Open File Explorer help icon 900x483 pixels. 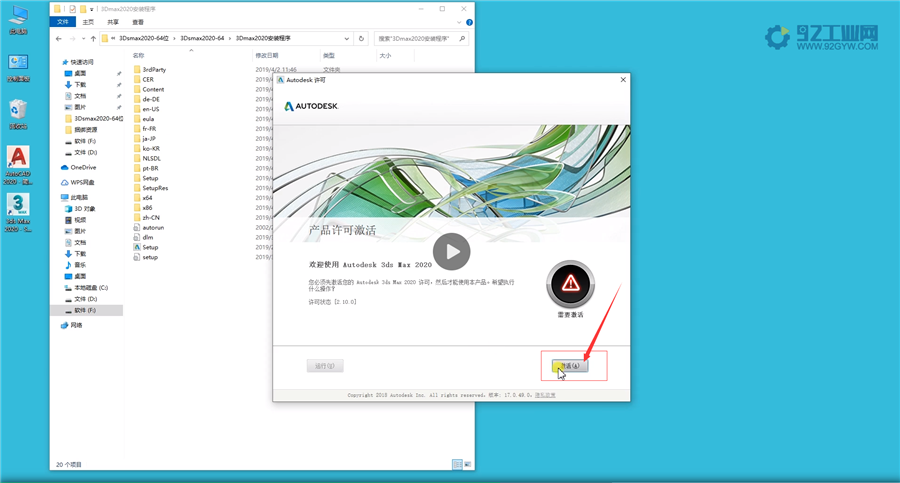[469, 22]
